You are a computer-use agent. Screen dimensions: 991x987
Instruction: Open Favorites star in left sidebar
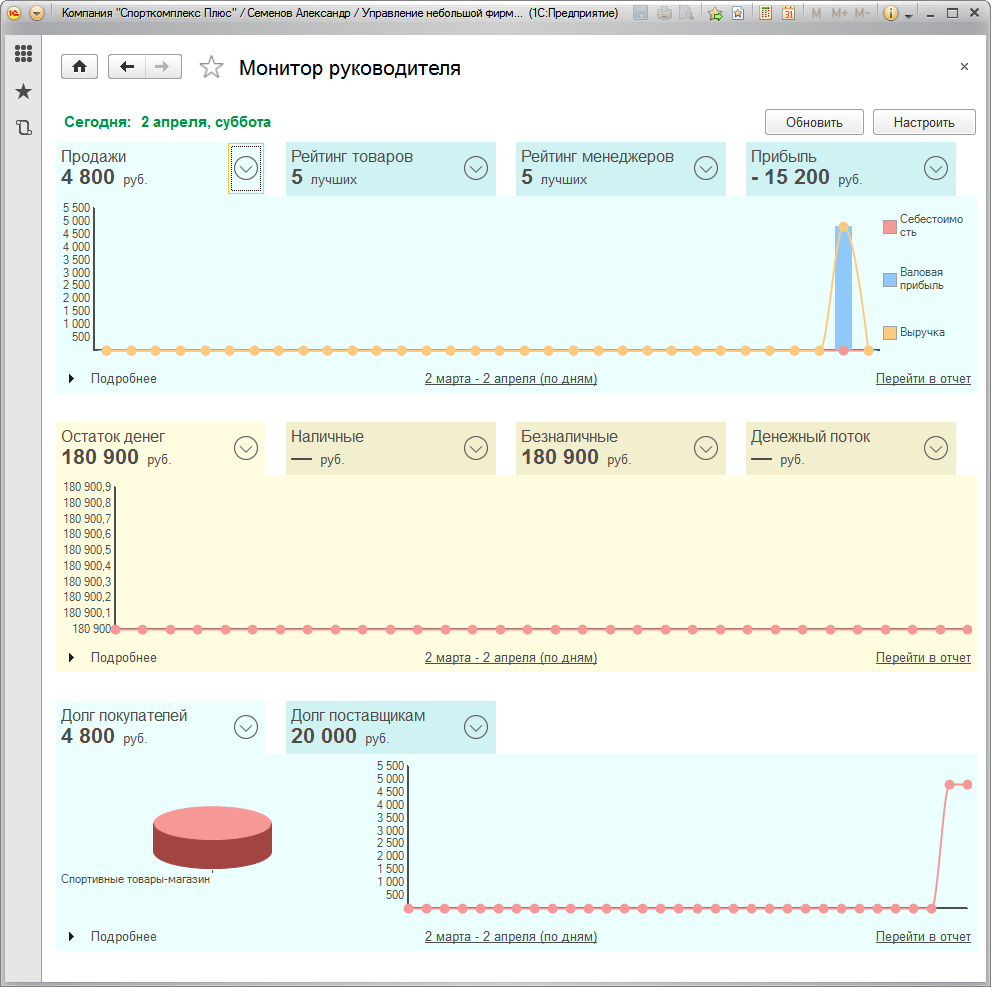tap(23, 92)
